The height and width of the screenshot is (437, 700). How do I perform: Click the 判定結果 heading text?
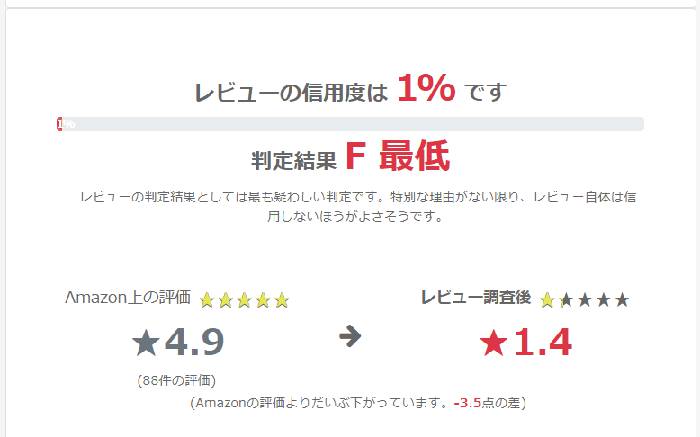tap(294, 160)
